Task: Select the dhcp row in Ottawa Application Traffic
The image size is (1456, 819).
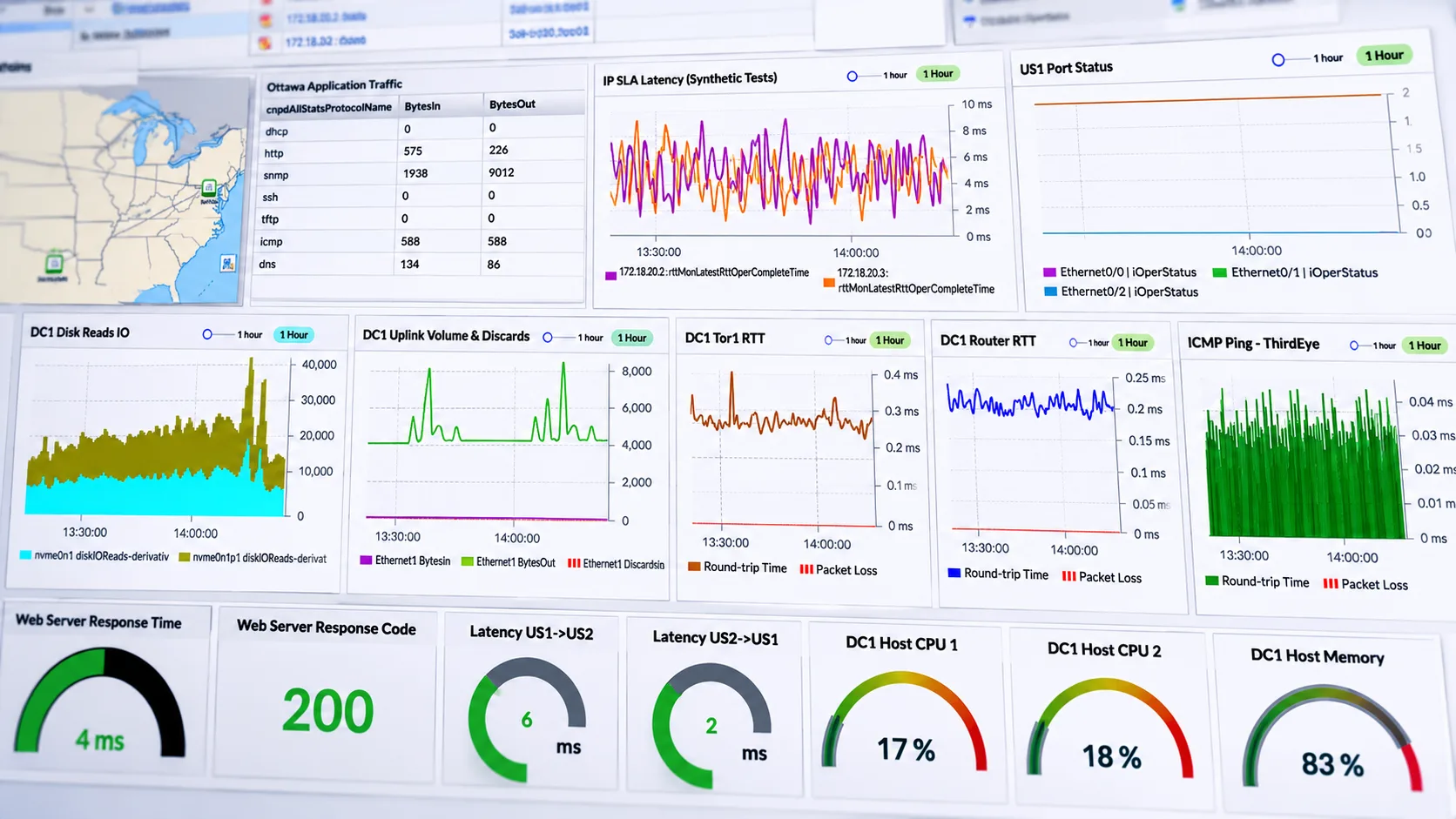Action: (x=422, y=129)
